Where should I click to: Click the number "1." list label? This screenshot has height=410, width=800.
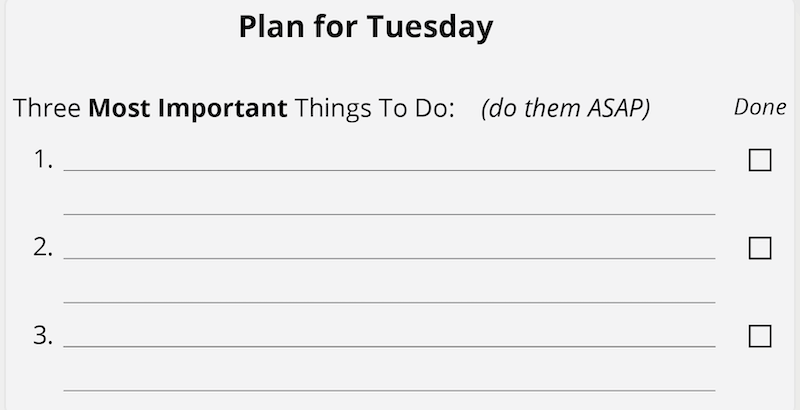43,160
